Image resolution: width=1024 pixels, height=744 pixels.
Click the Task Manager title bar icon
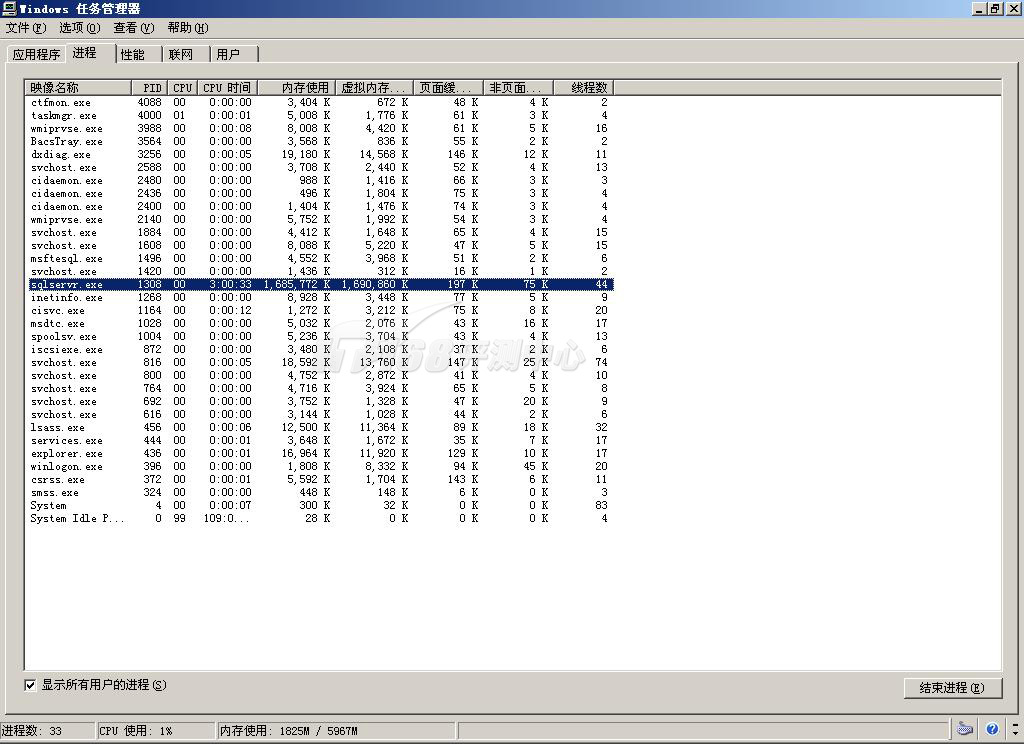(x=9, y=8)
